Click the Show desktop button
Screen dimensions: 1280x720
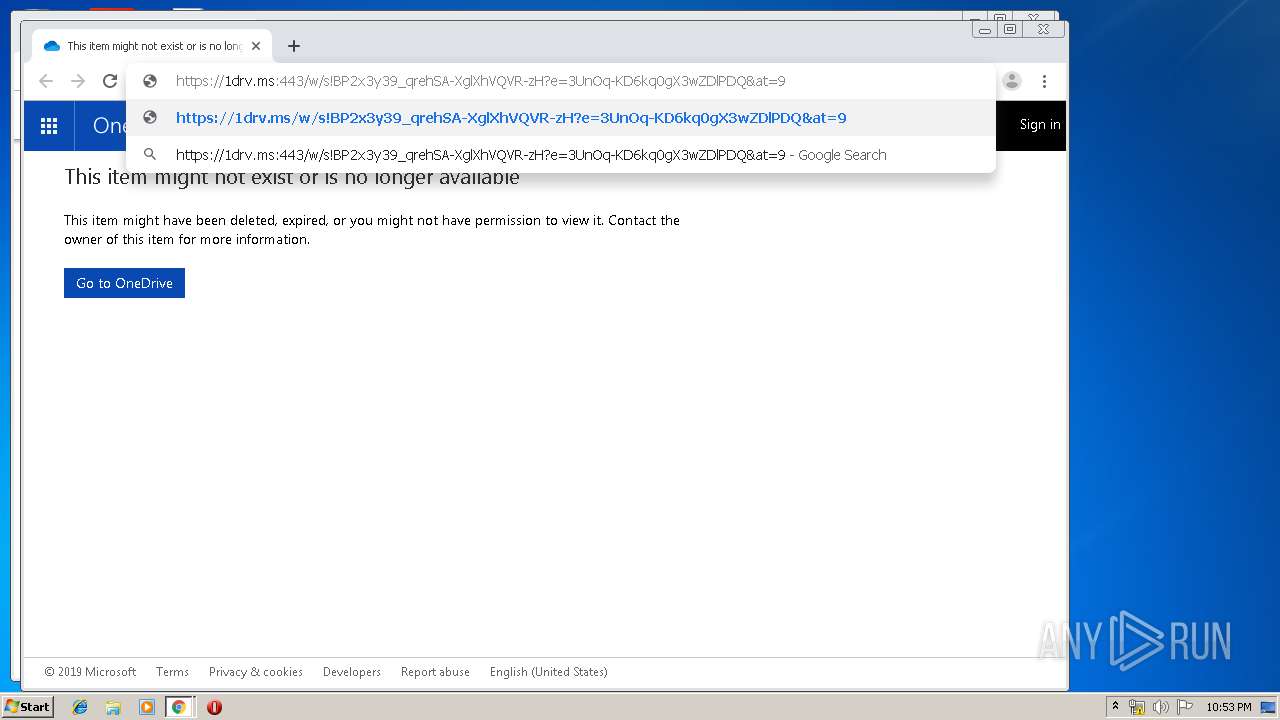click(x=1269, y=707)
